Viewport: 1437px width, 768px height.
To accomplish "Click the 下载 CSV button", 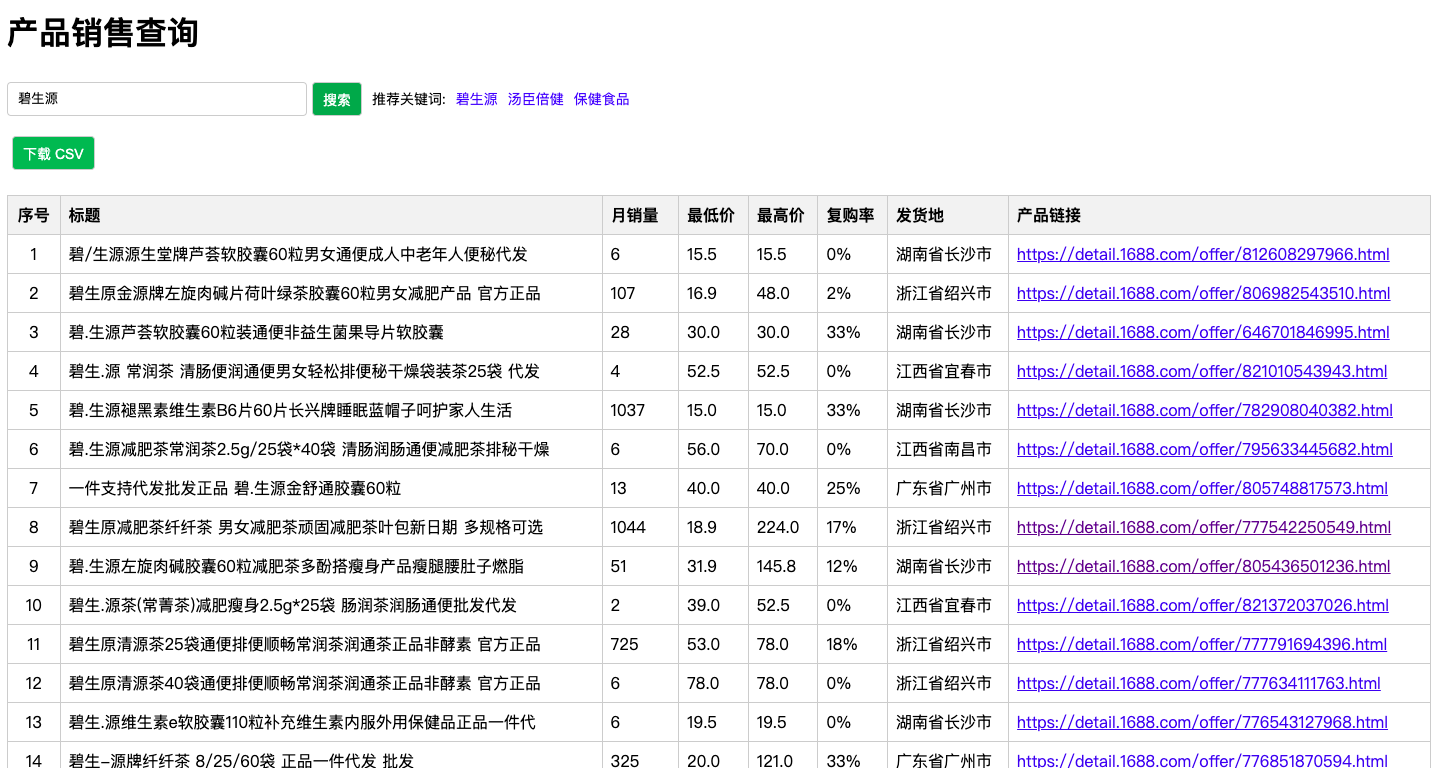I will point(54,153).
